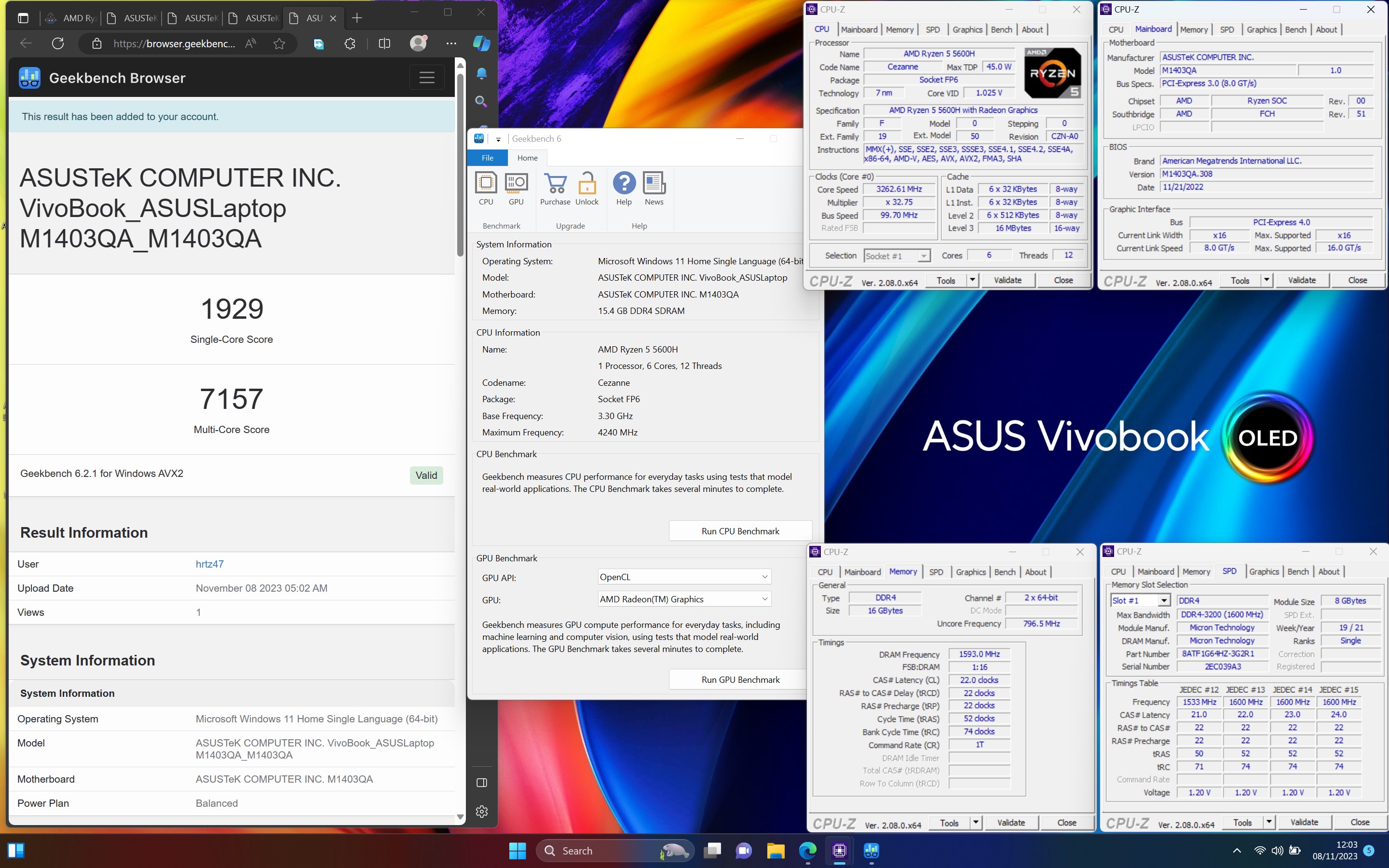
Task: Go back in the Edge browser
Action: pos(25,43)
